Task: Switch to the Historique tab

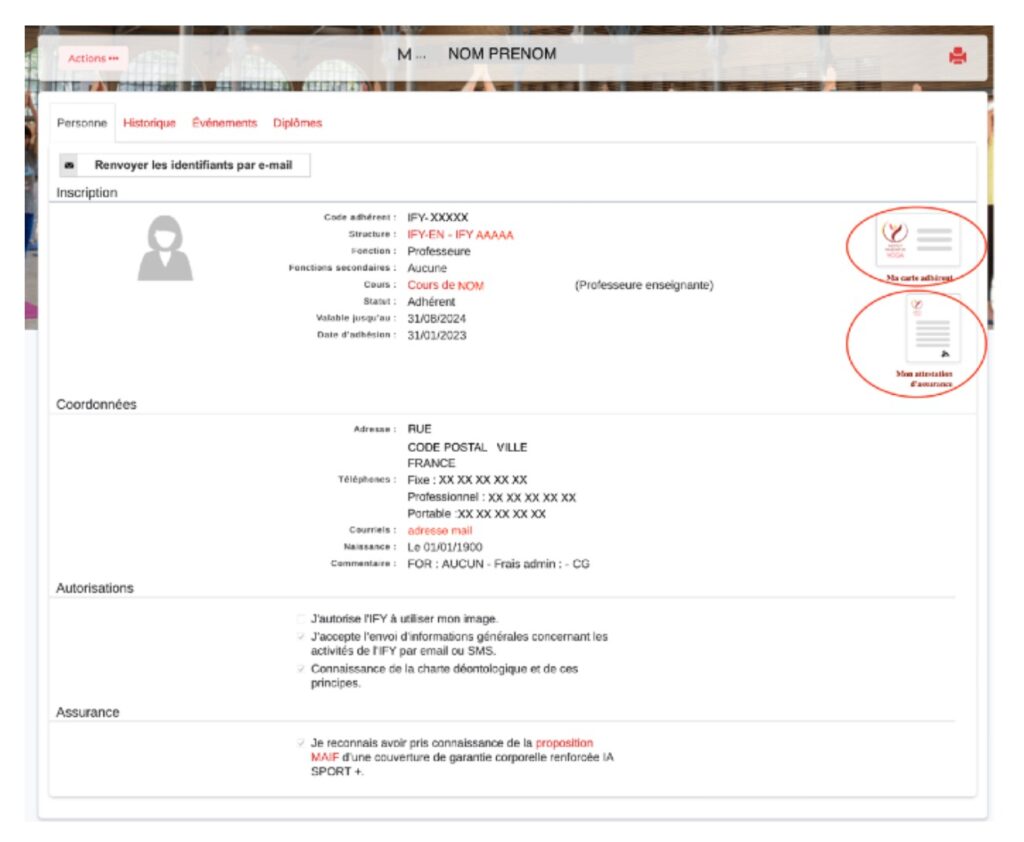Action: (x=149, y=123)
